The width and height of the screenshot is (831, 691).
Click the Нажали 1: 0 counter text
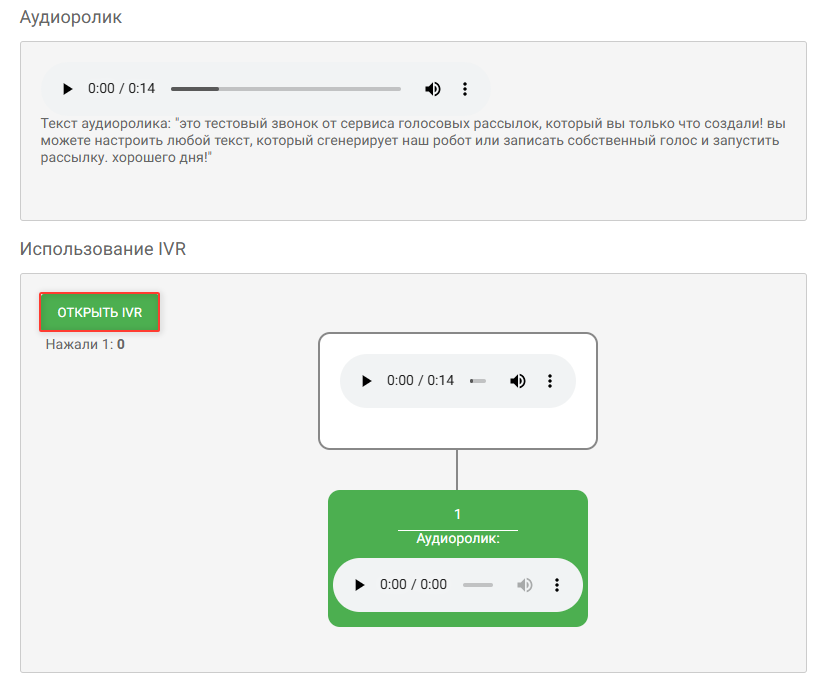point(85,344)
